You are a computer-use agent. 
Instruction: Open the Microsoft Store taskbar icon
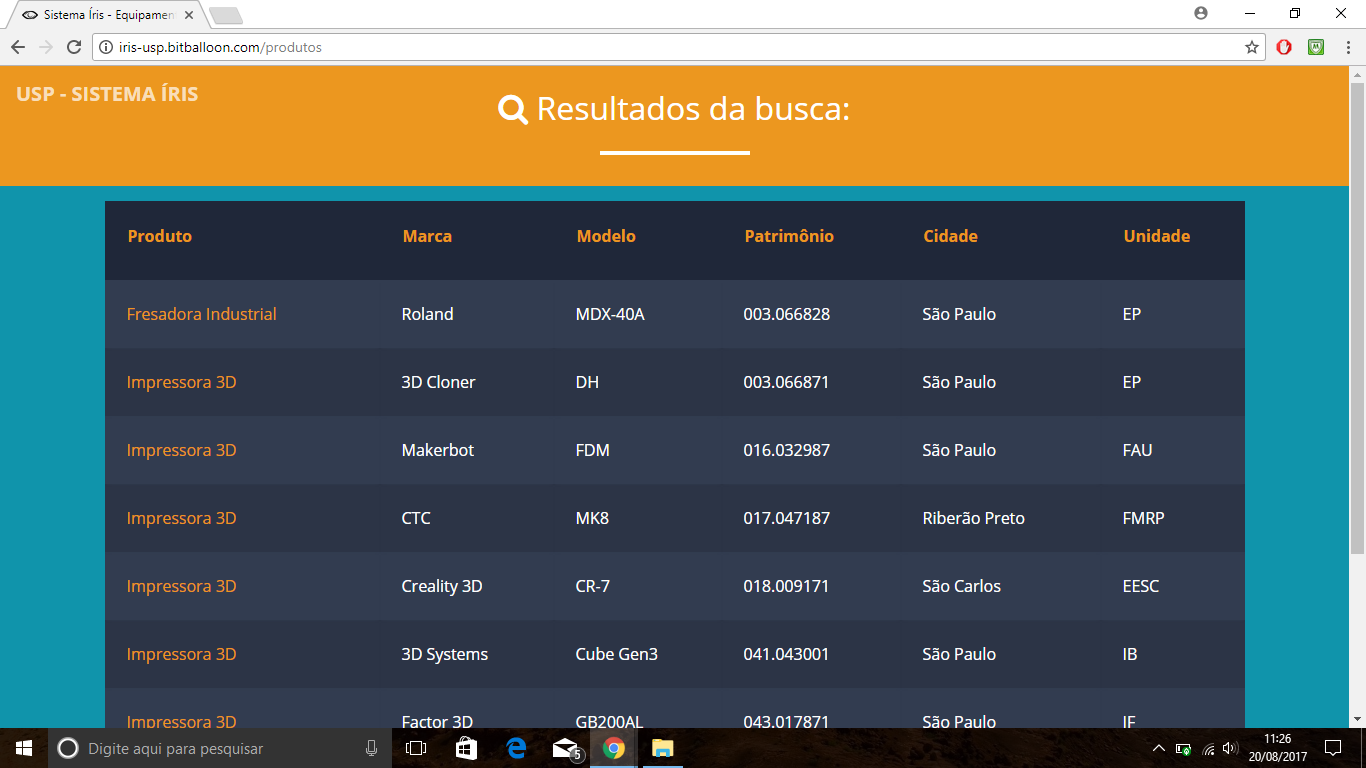pos(466,748)
